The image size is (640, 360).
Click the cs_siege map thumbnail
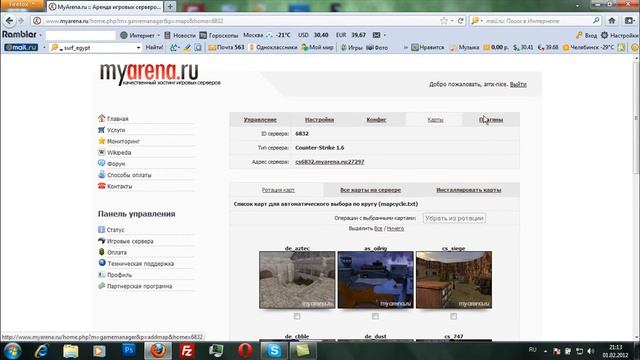pos(454,280)
